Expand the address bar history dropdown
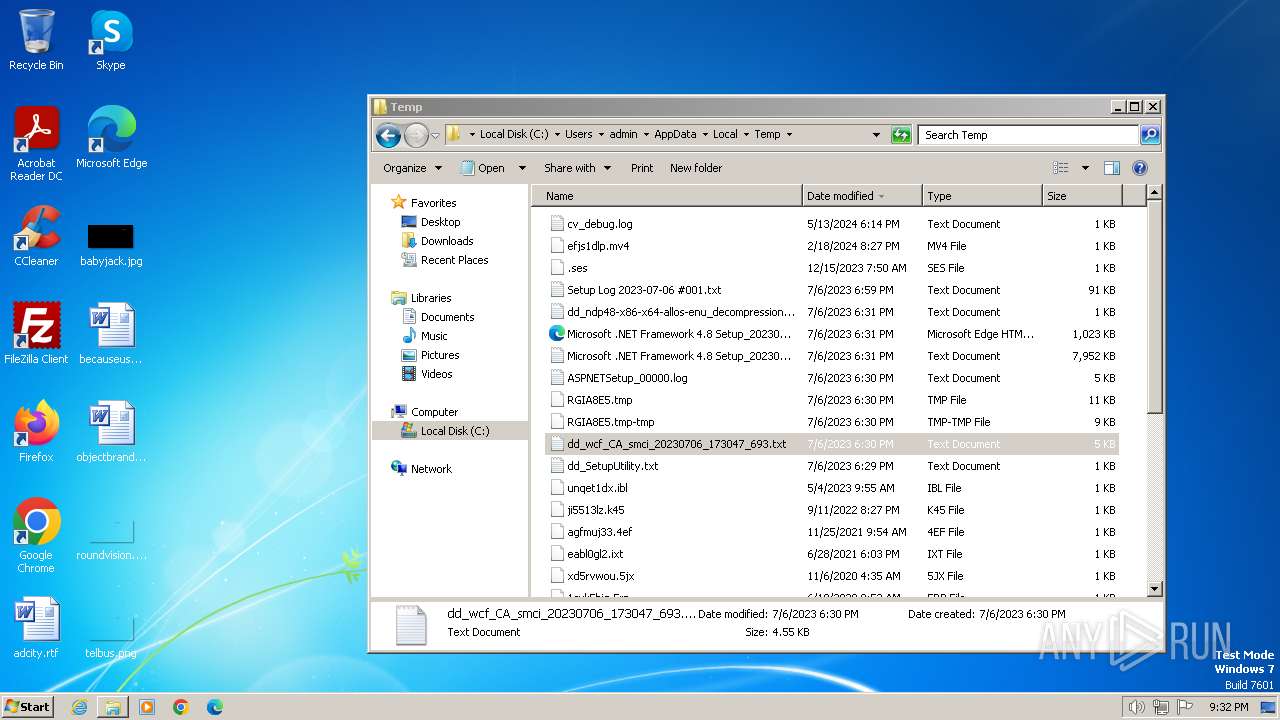1280x720 pixels. [x=877, y=135]
